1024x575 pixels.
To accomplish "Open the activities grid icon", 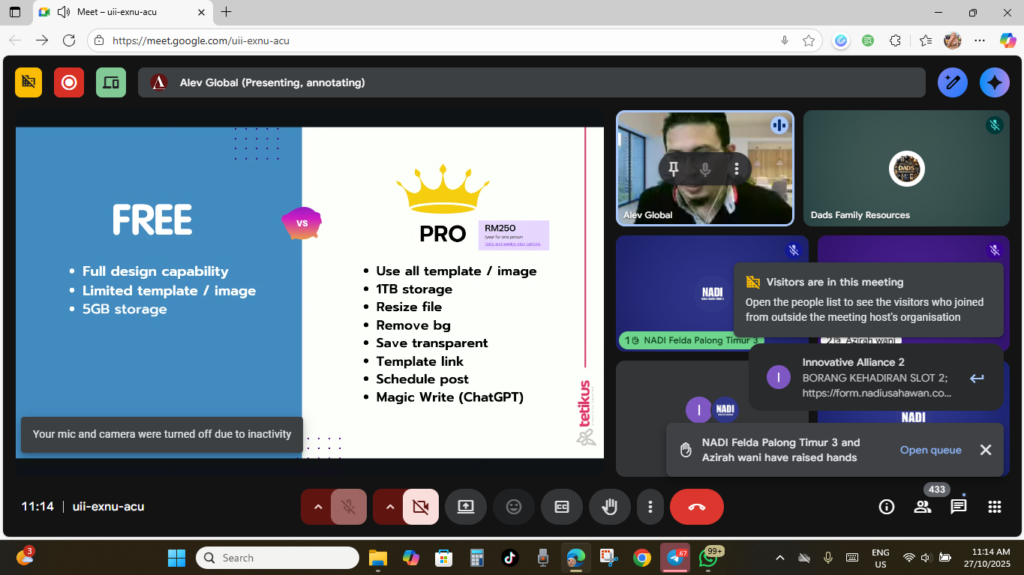I will click(x=994, y=507).
